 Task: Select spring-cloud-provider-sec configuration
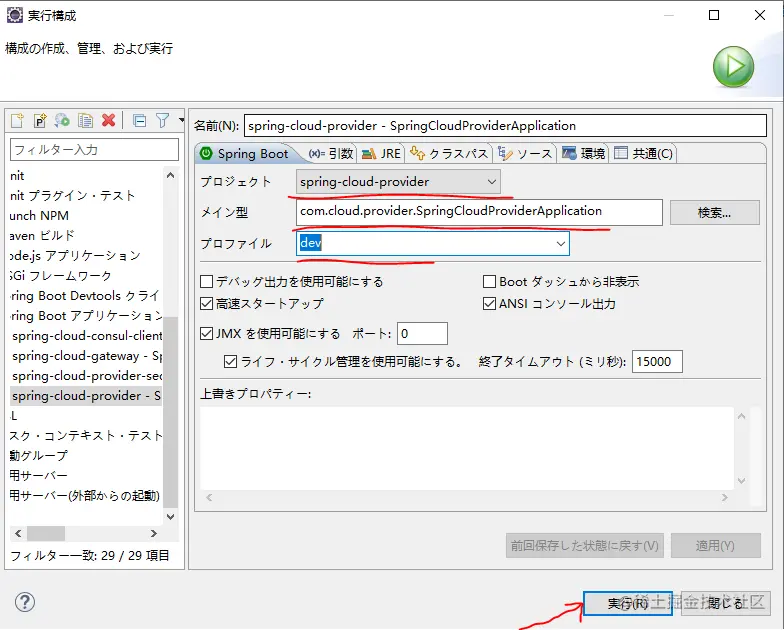click(x=86, y=376)
